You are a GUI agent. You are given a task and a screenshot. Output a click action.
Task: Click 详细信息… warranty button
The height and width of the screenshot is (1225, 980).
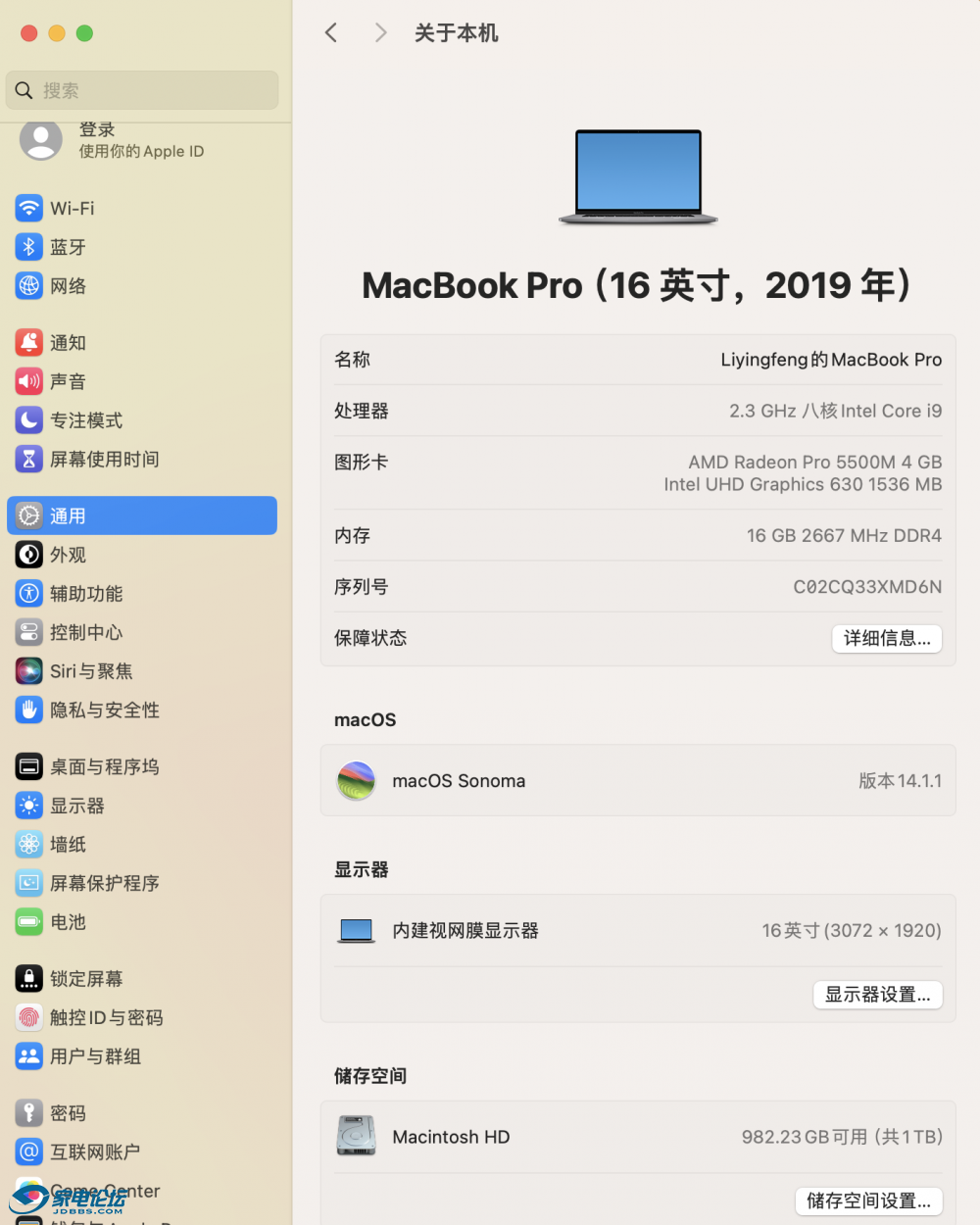coord(887,638)
